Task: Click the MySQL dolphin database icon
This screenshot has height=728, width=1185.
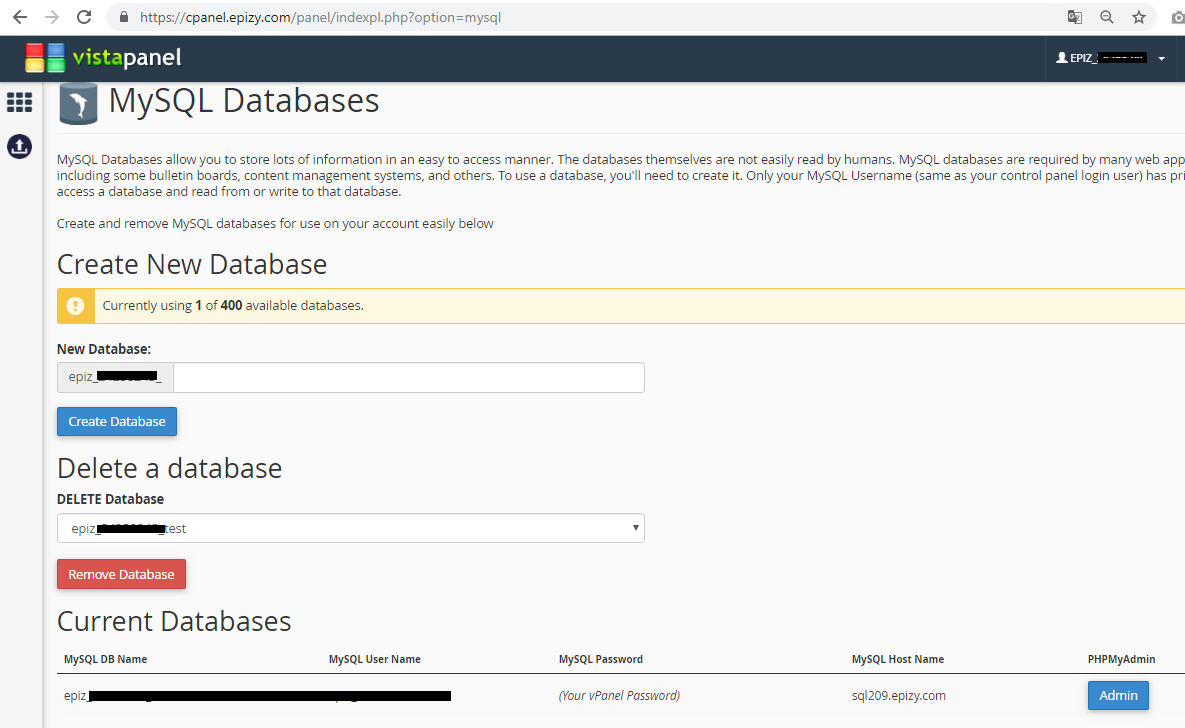Action: click(x=78, y=104)
